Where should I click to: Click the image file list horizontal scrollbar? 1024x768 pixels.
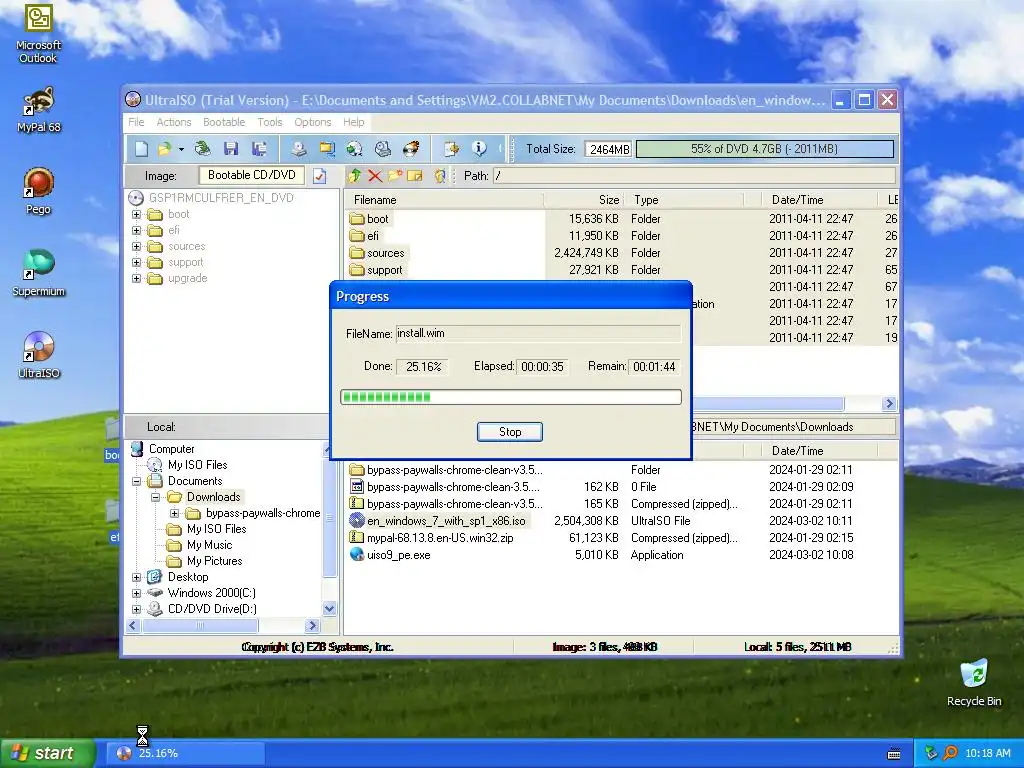769,404
